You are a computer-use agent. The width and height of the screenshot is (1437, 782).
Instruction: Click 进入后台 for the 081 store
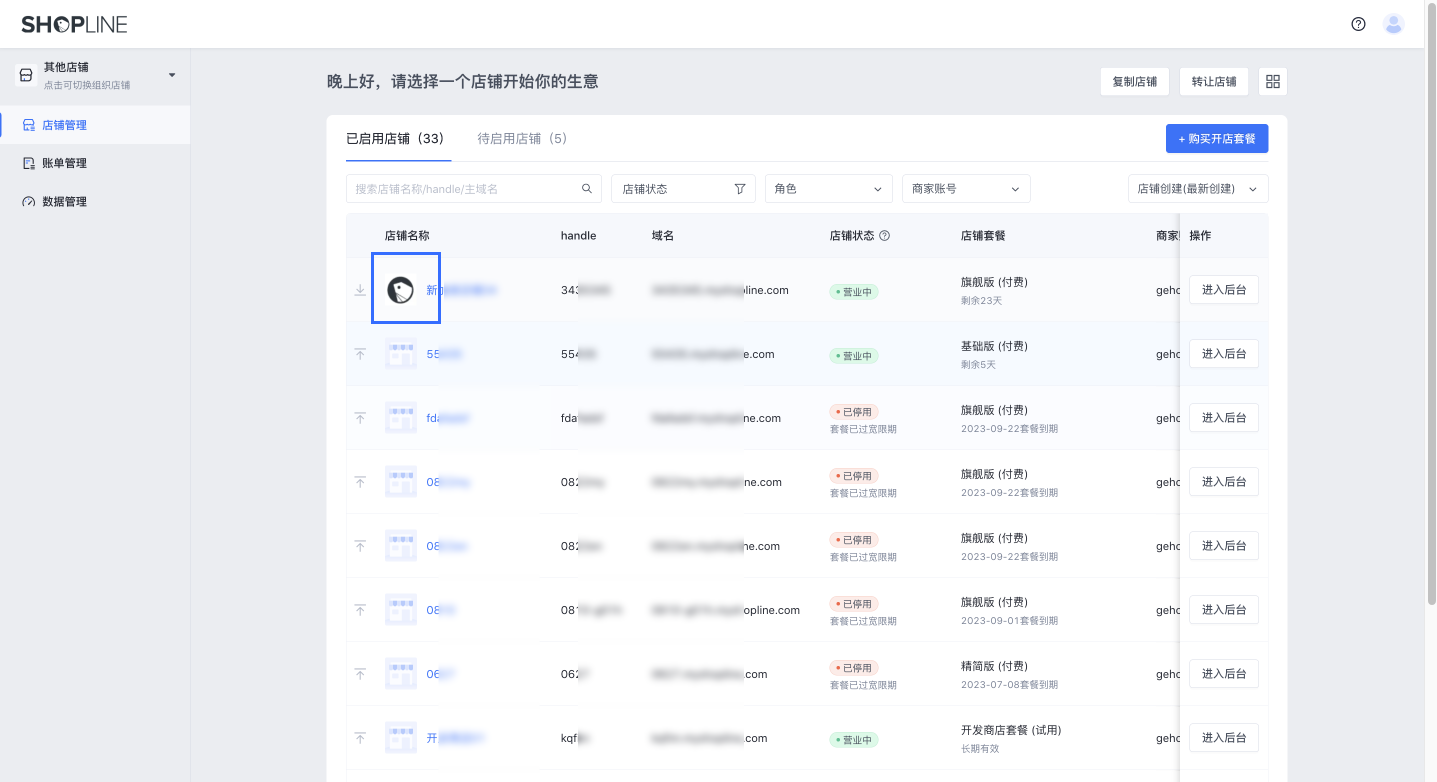click(1224, 610)
